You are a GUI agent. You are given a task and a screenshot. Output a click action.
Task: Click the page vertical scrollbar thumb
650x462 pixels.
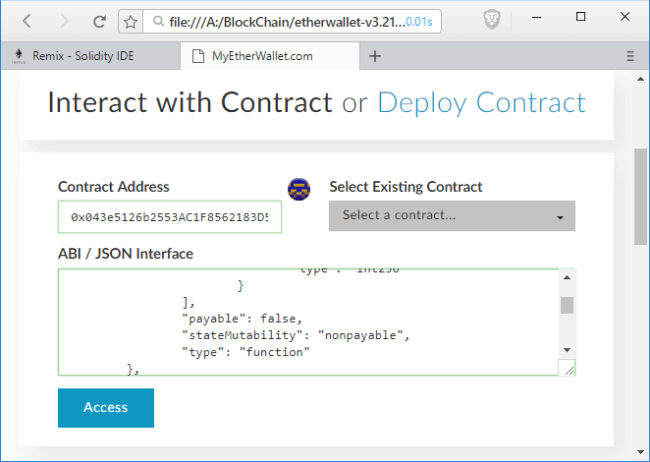[640, 195]
